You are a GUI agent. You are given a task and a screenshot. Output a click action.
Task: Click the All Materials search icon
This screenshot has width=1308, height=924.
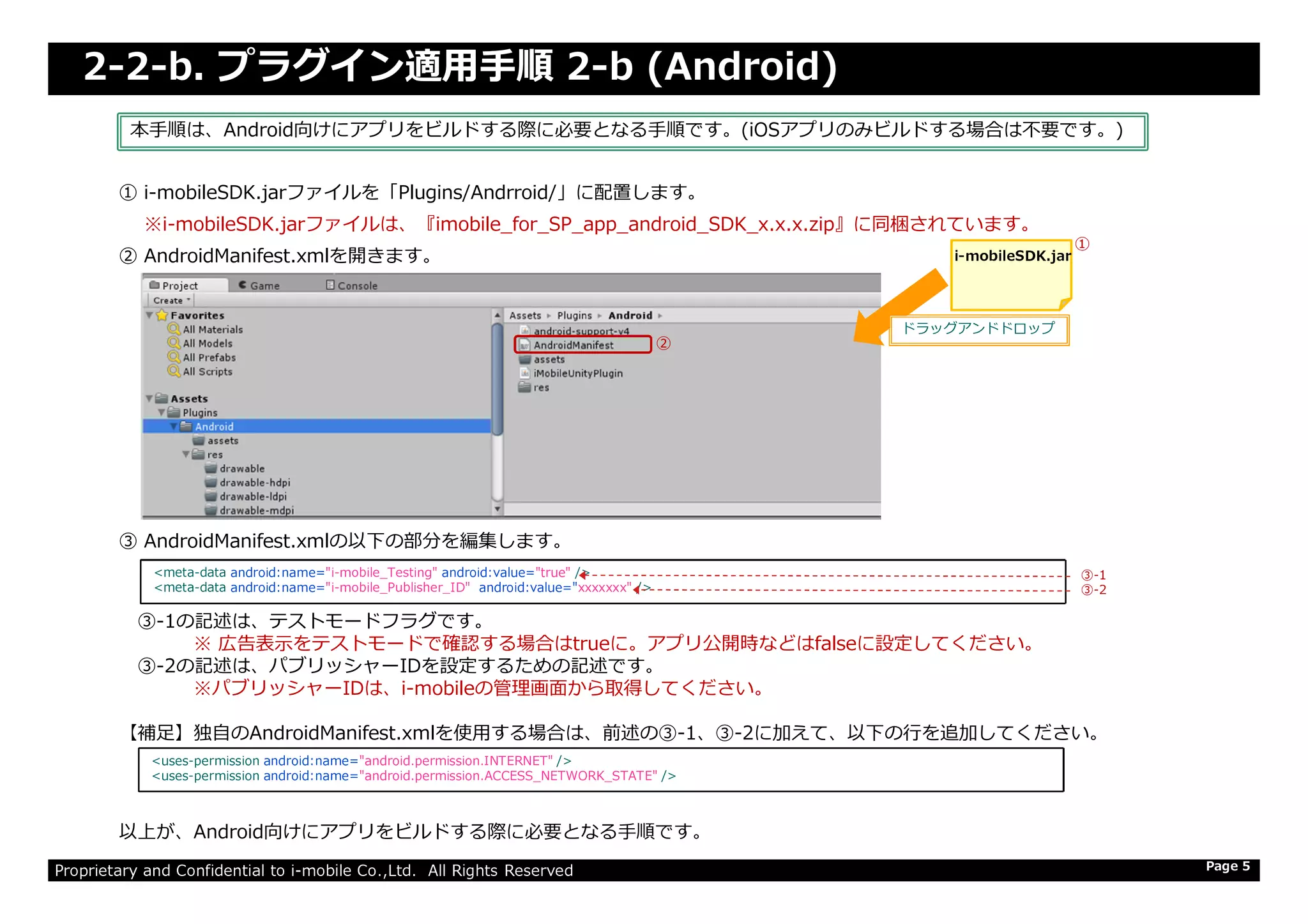174,329
